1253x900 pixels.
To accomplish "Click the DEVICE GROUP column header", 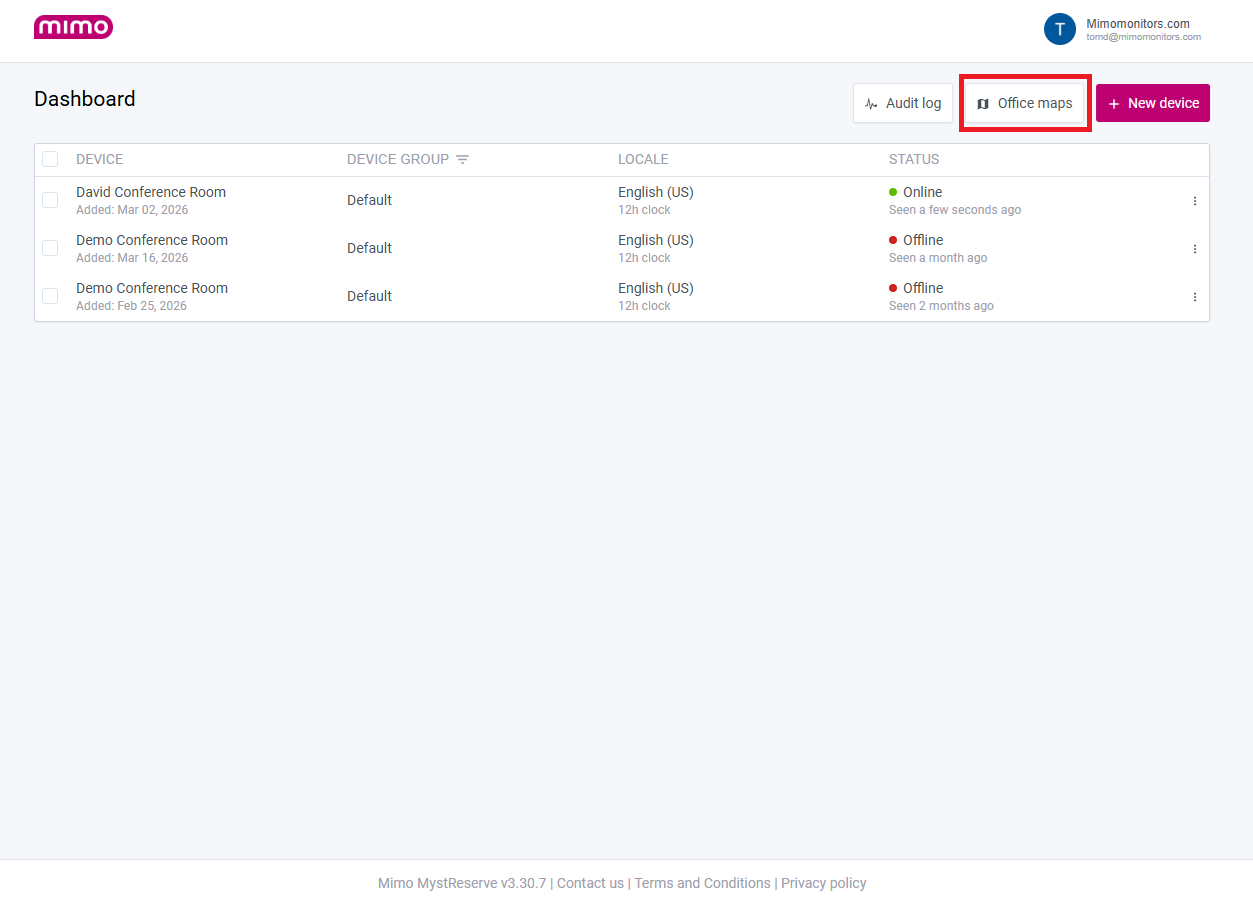I will [x=398, y=159].
